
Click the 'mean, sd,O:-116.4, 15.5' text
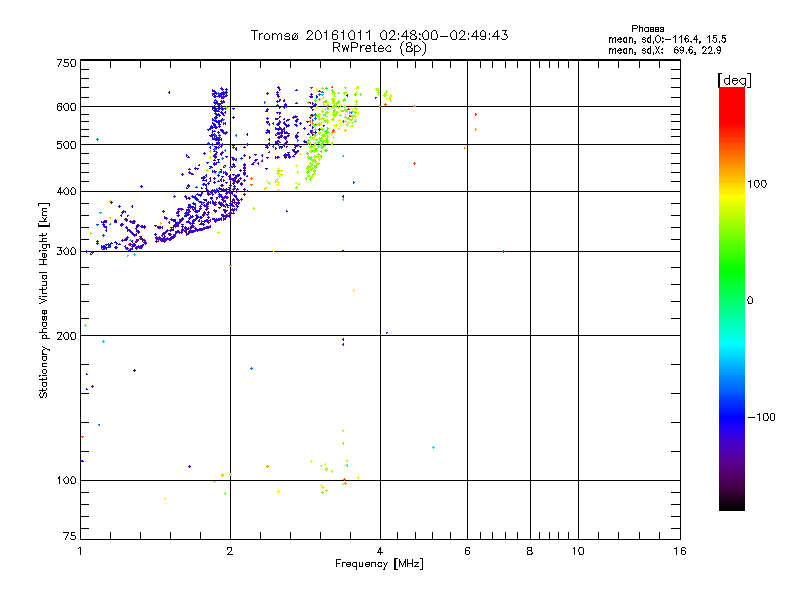click(667, 39)
